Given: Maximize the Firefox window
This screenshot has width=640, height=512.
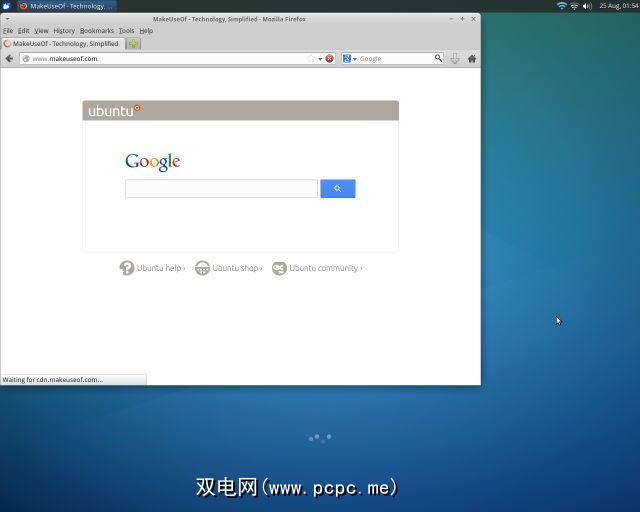Looking at the screenshot, I should pos(462,19).
